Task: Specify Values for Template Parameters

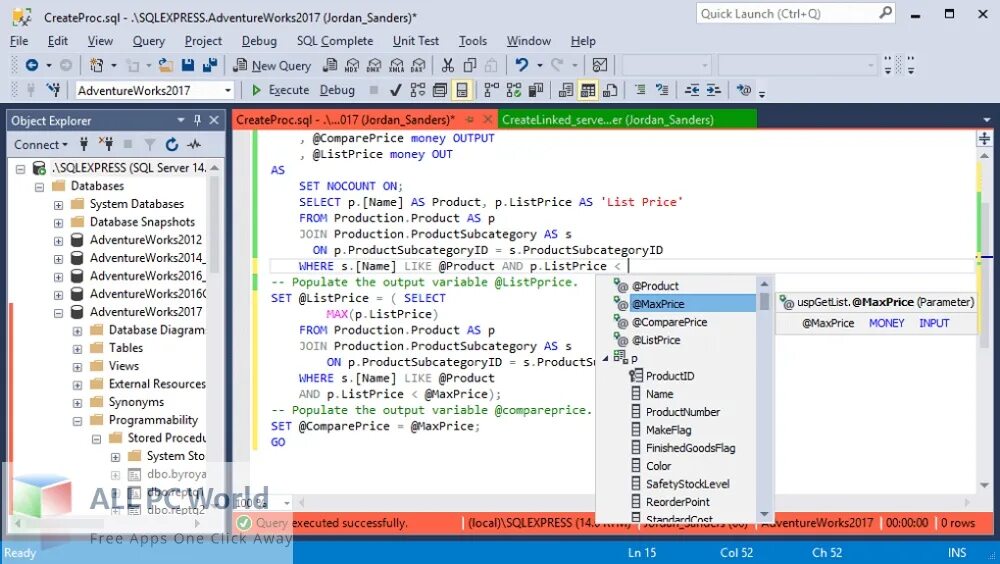Action: point(744,90)
